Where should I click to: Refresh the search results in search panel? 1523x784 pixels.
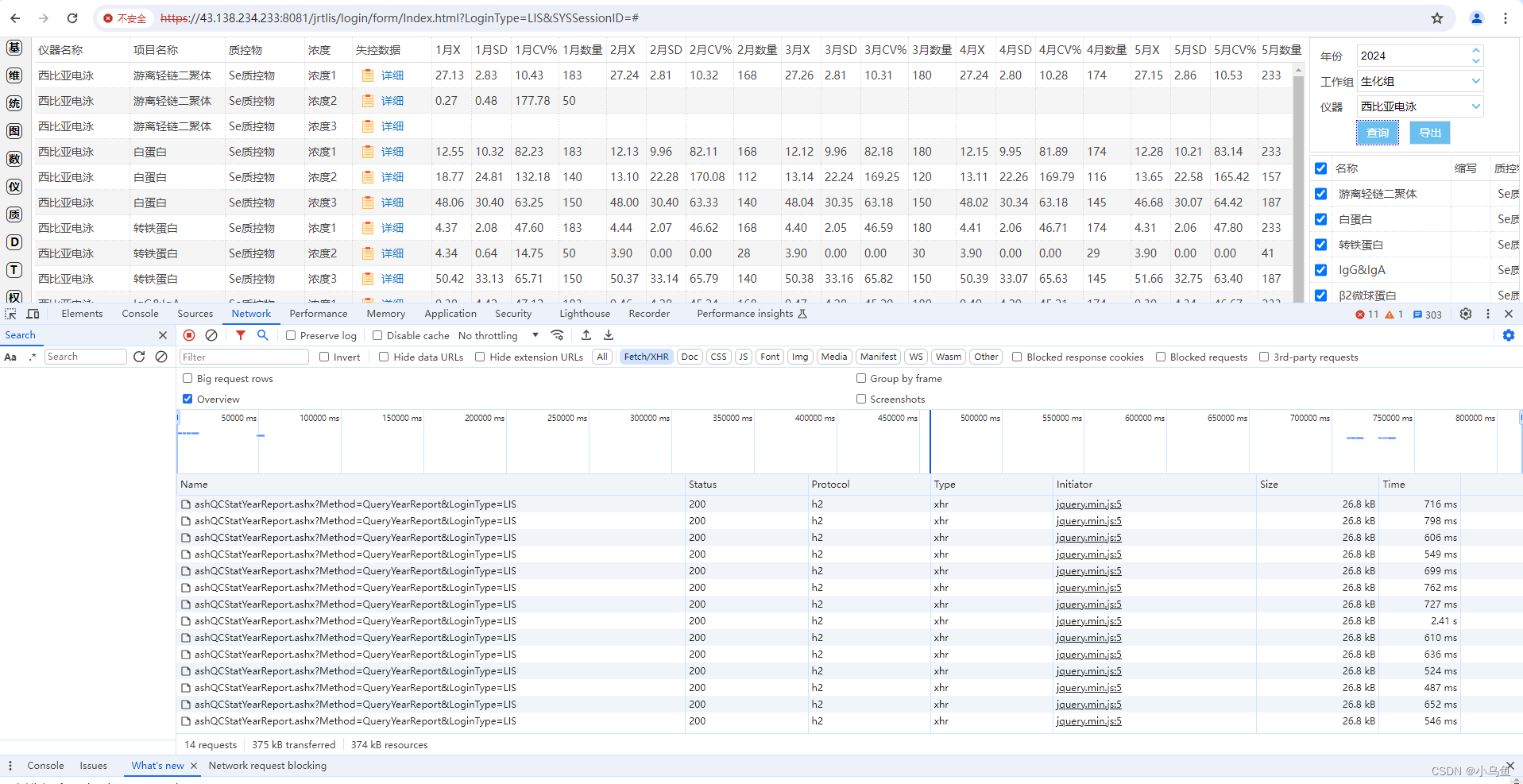point(139,357)
